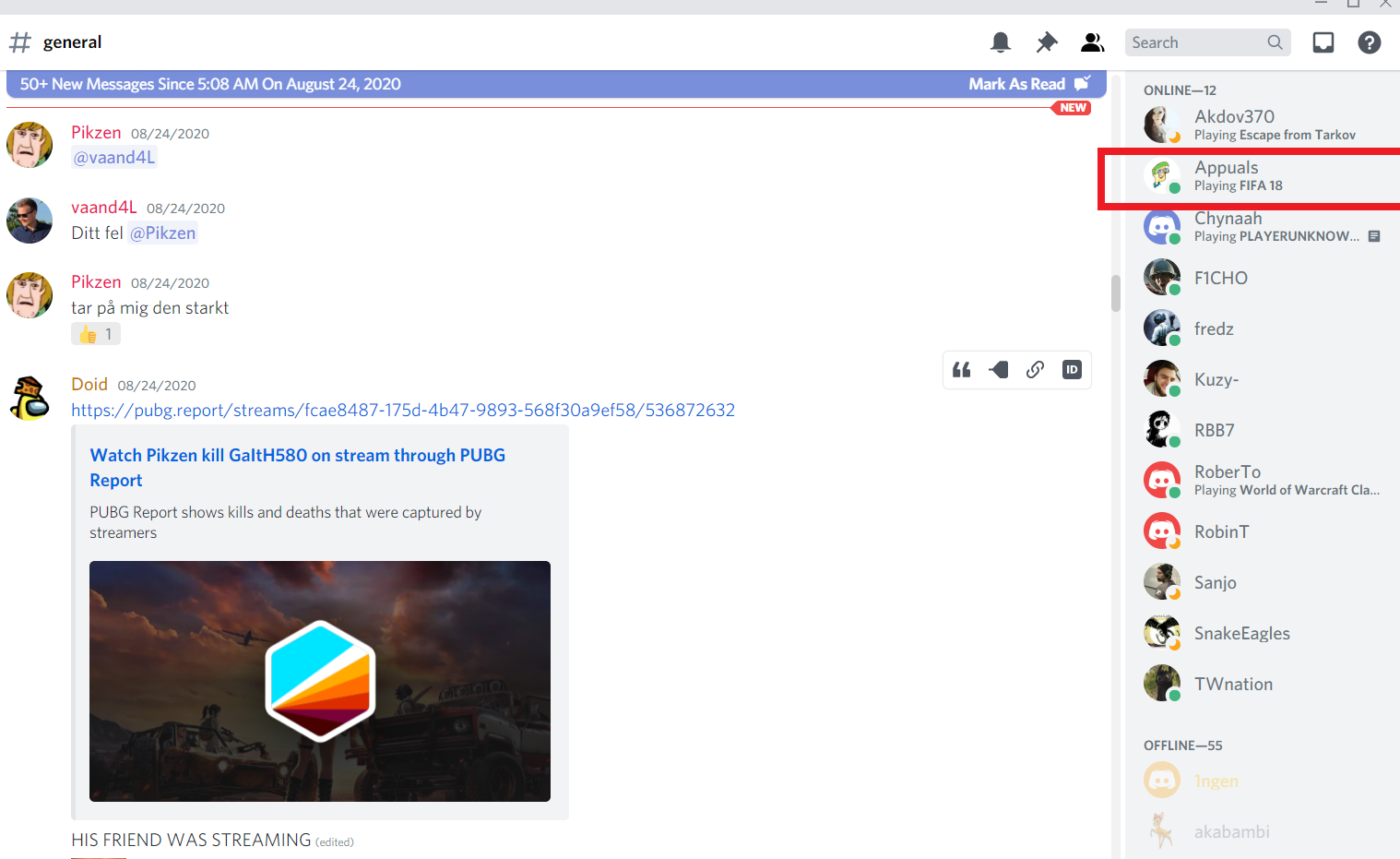Copy a link to Doid's message

(1034, 369)
